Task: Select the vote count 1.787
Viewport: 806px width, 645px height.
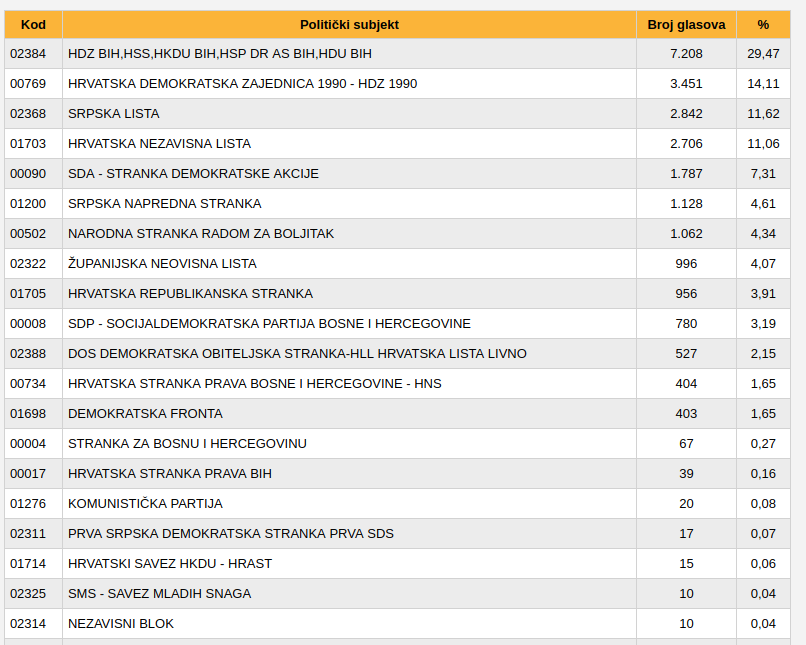Action: pyautogui.click(x=686, y=174)
